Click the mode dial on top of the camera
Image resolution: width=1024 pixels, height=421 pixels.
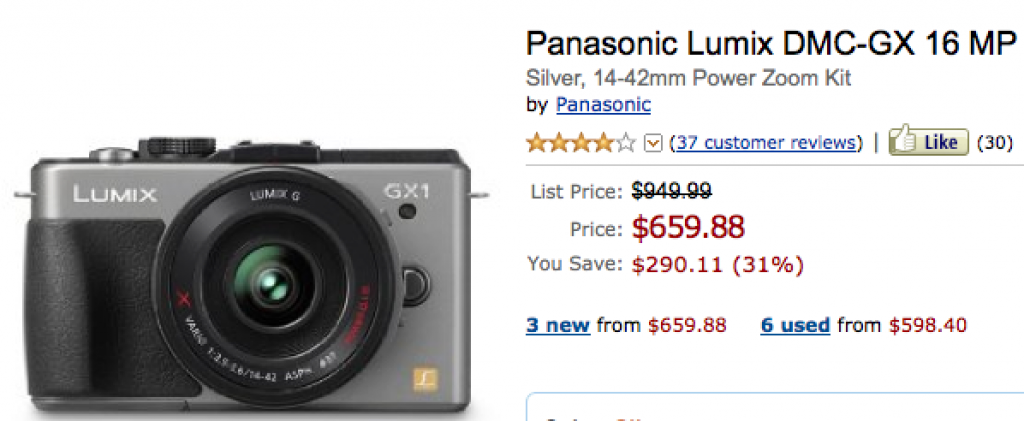pos(177,146)
